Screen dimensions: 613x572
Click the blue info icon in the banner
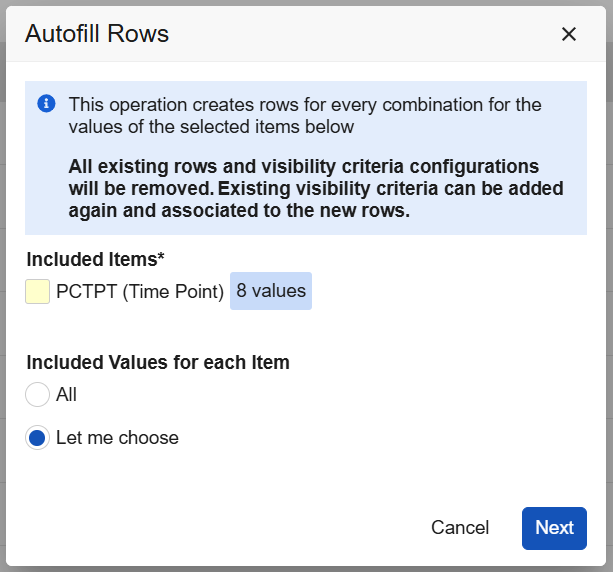(45, 104)
